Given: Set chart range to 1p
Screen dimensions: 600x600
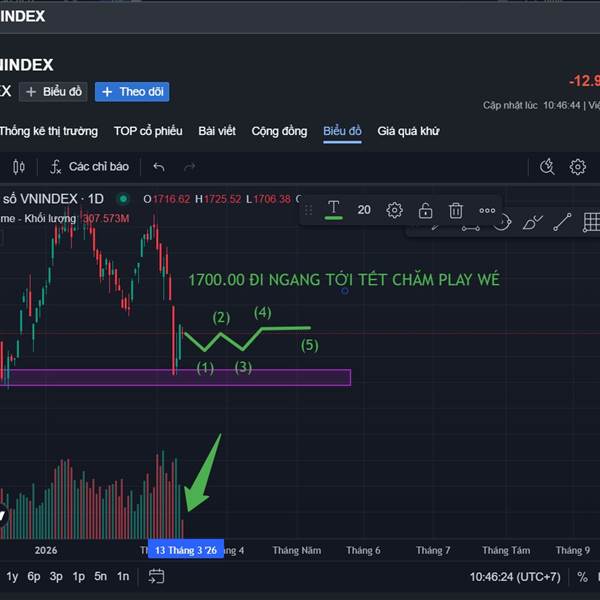Looking at the screenshot, I should pos(79,576).
